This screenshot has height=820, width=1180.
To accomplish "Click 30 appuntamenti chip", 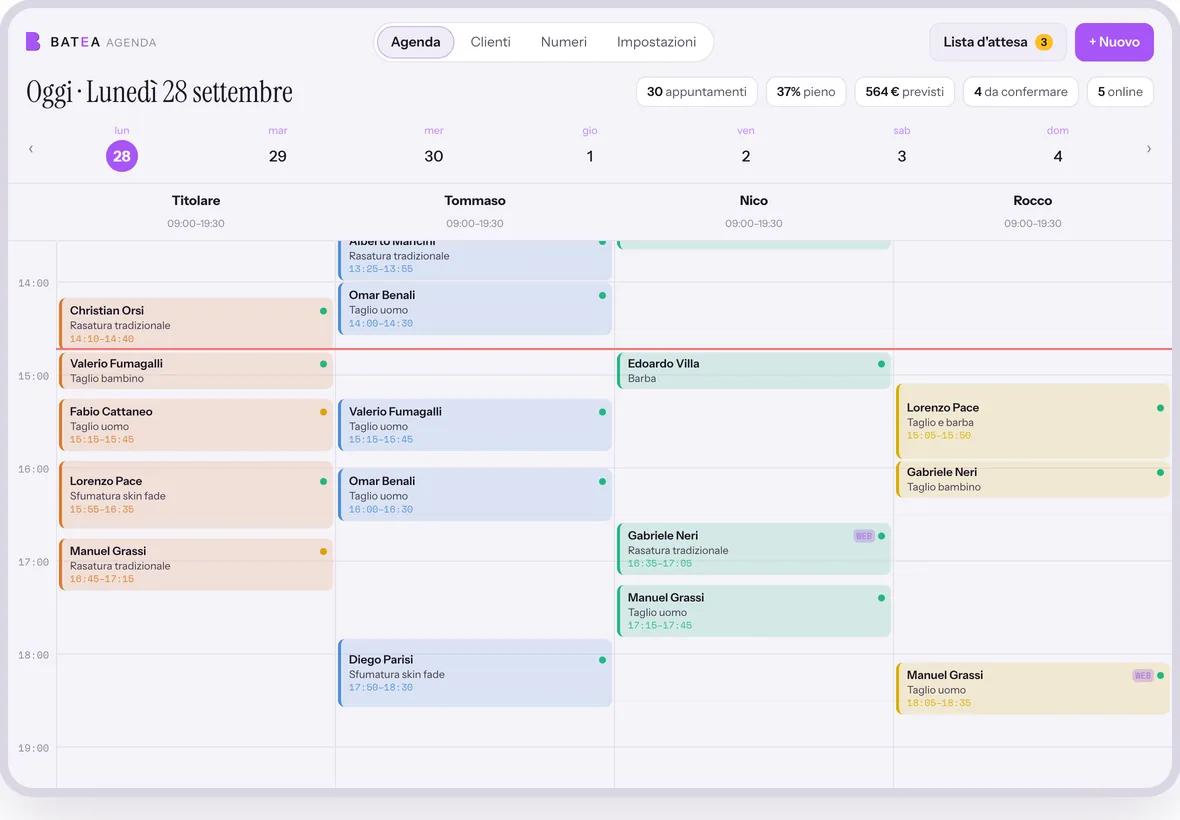I will (x=697, y=92).
